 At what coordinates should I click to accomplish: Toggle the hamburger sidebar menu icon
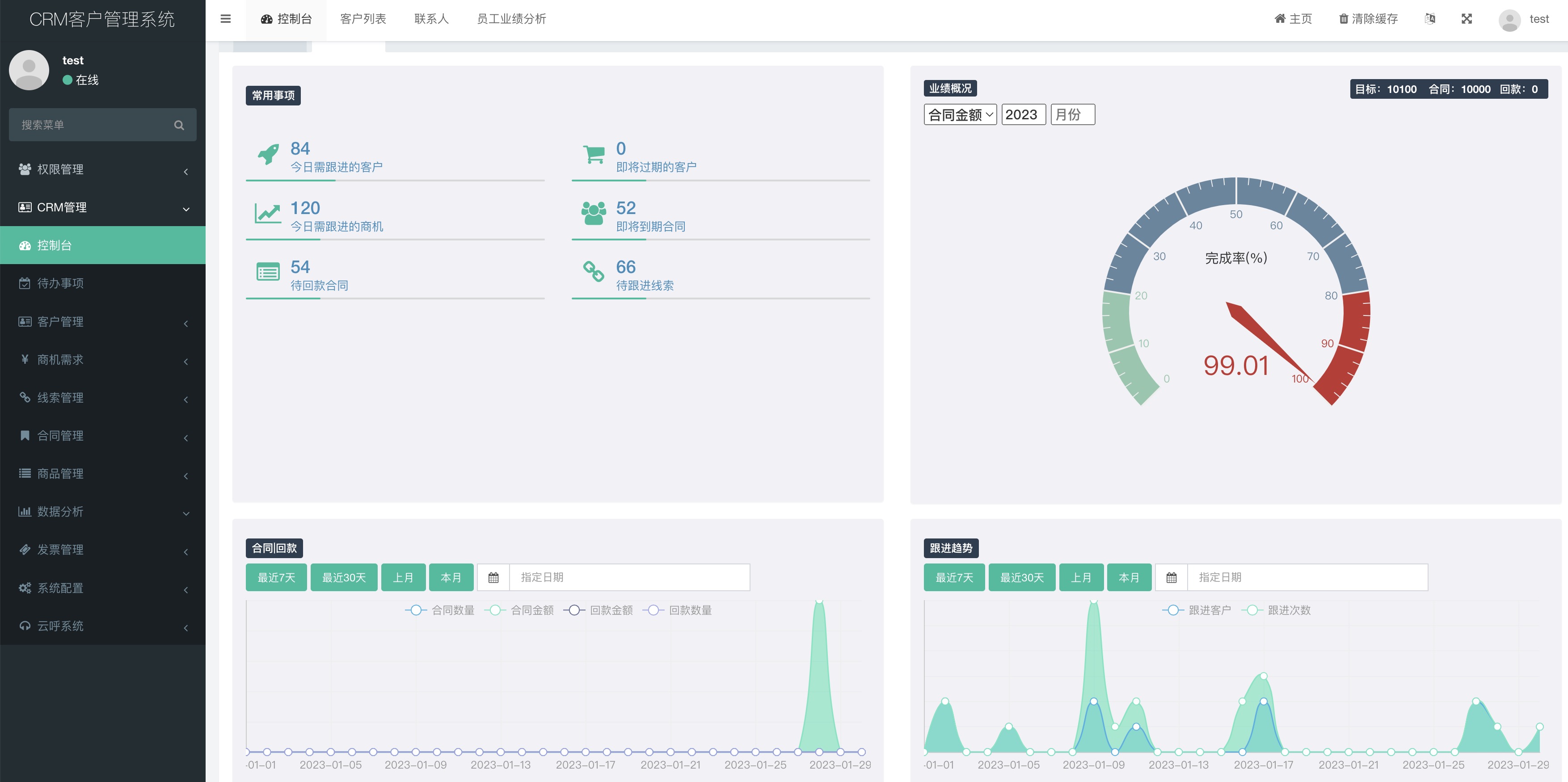[x=225, y=19]
